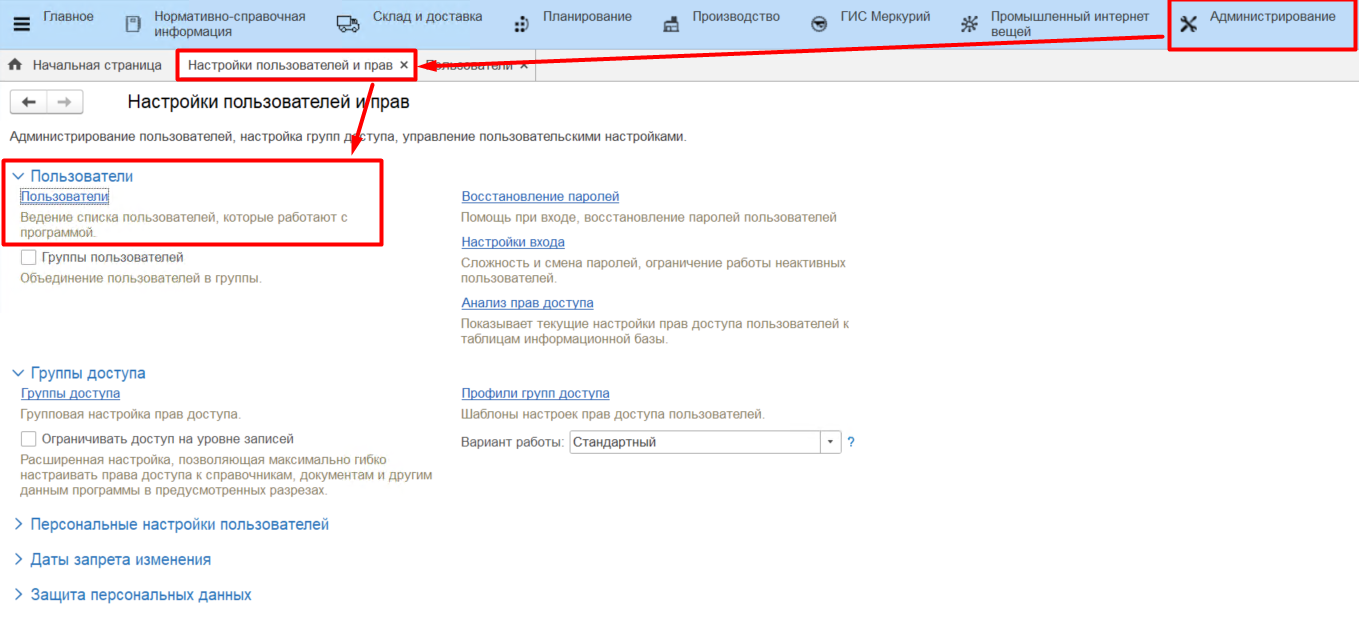Click the Нормативно-справочная информация clipboard icon

pyautogui.click(x=133, y=24)
